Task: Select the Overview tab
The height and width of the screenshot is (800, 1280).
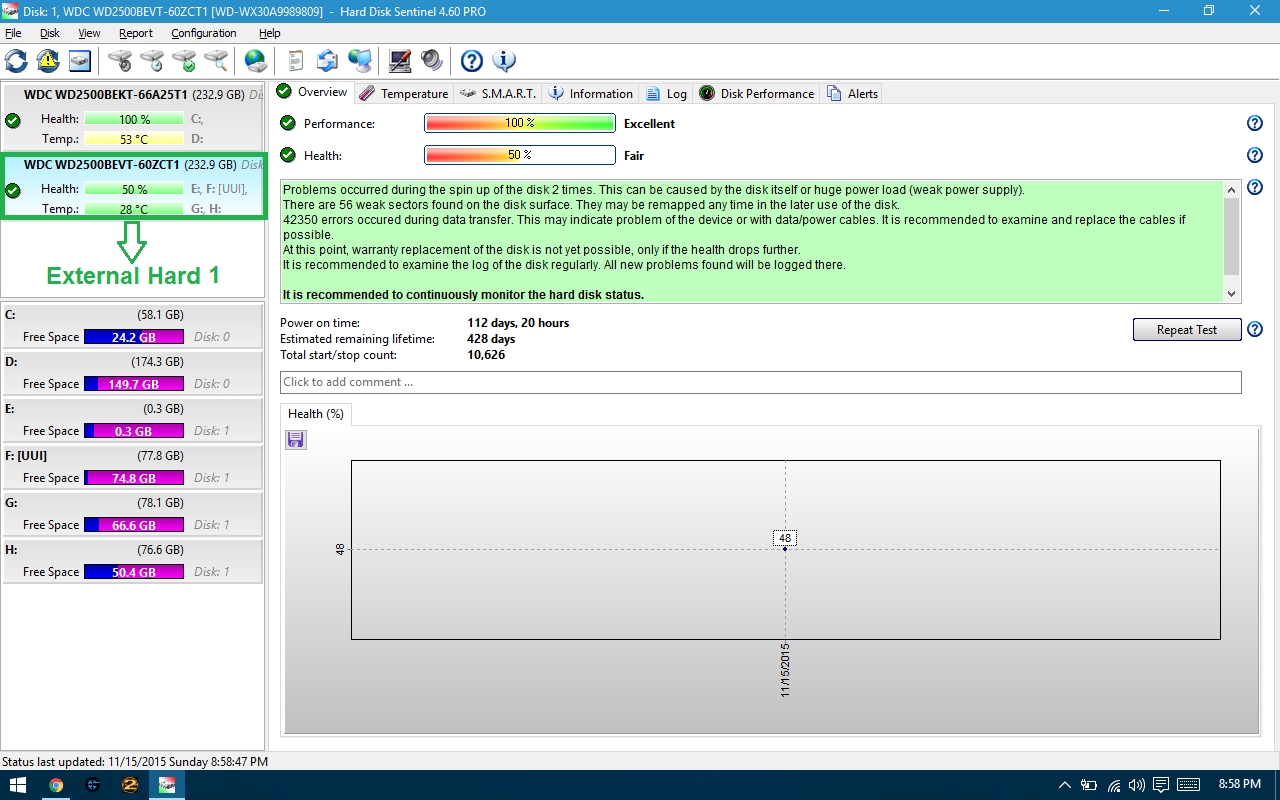Action: pyautogui.click(x=312, y=92)
